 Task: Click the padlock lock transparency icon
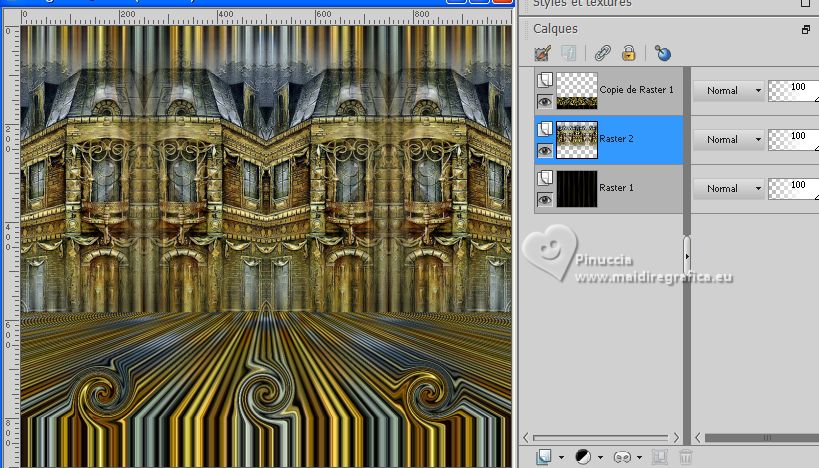629,53
